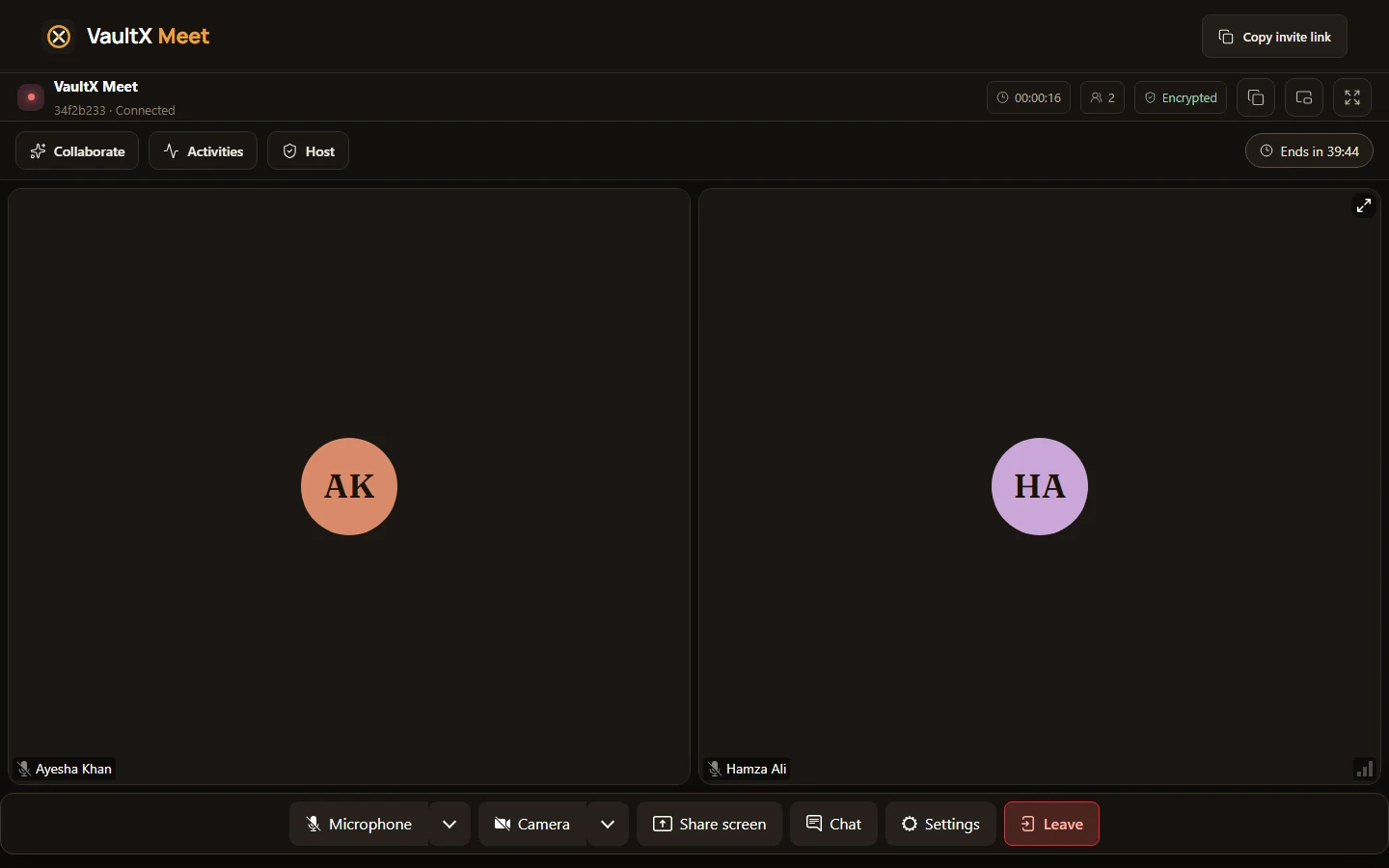Screen dimensions: 1389x868
Task: Click the copy meeting ID icon
Action: click(1256, 97)
